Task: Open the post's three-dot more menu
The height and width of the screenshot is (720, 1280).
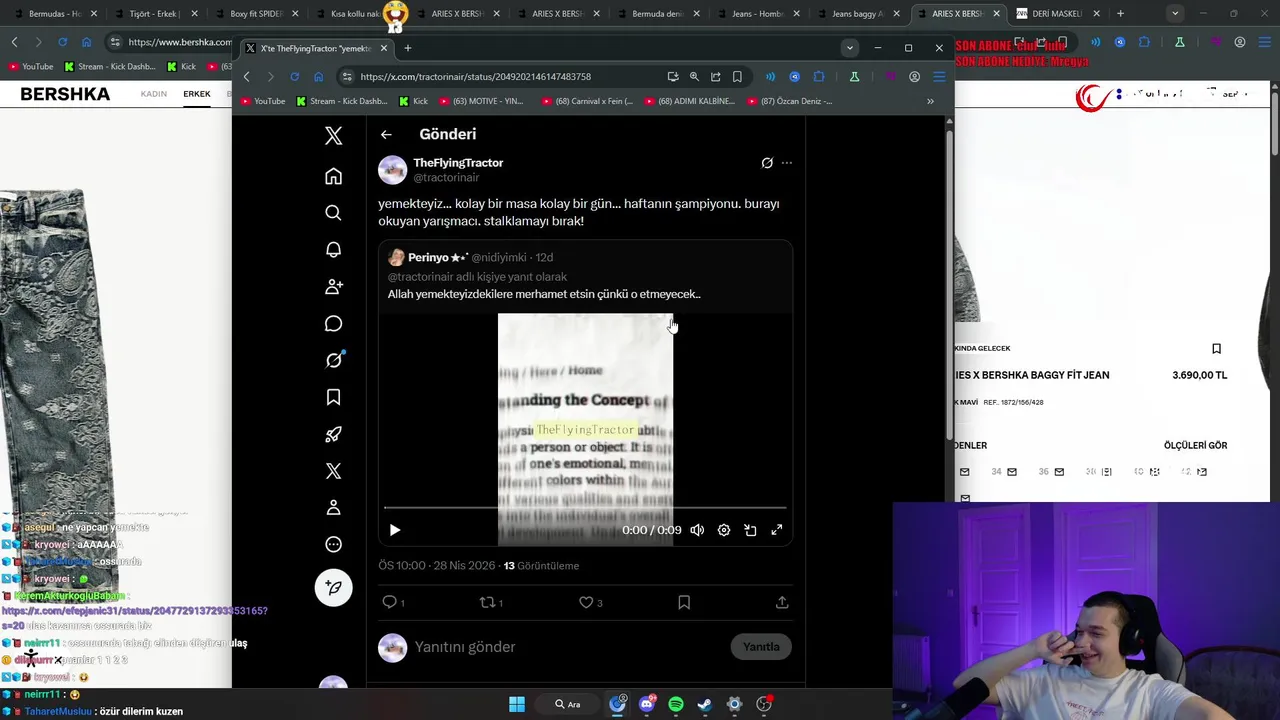Action: pos(787,163)
